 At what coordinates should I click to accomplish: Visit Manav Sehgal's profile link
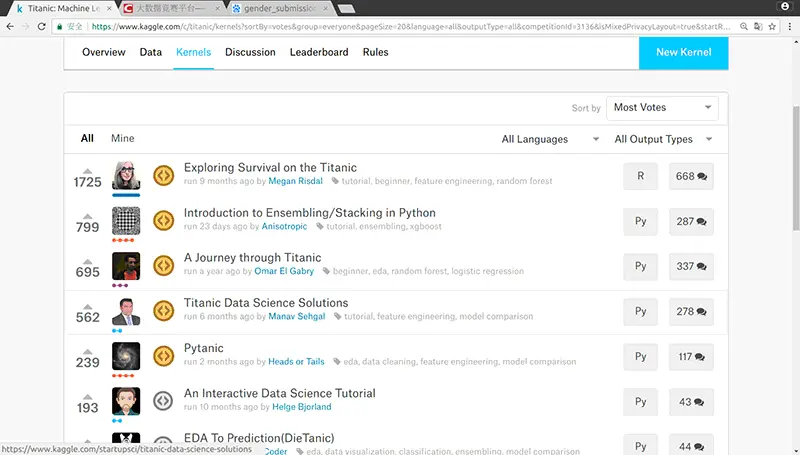[297, 317]
